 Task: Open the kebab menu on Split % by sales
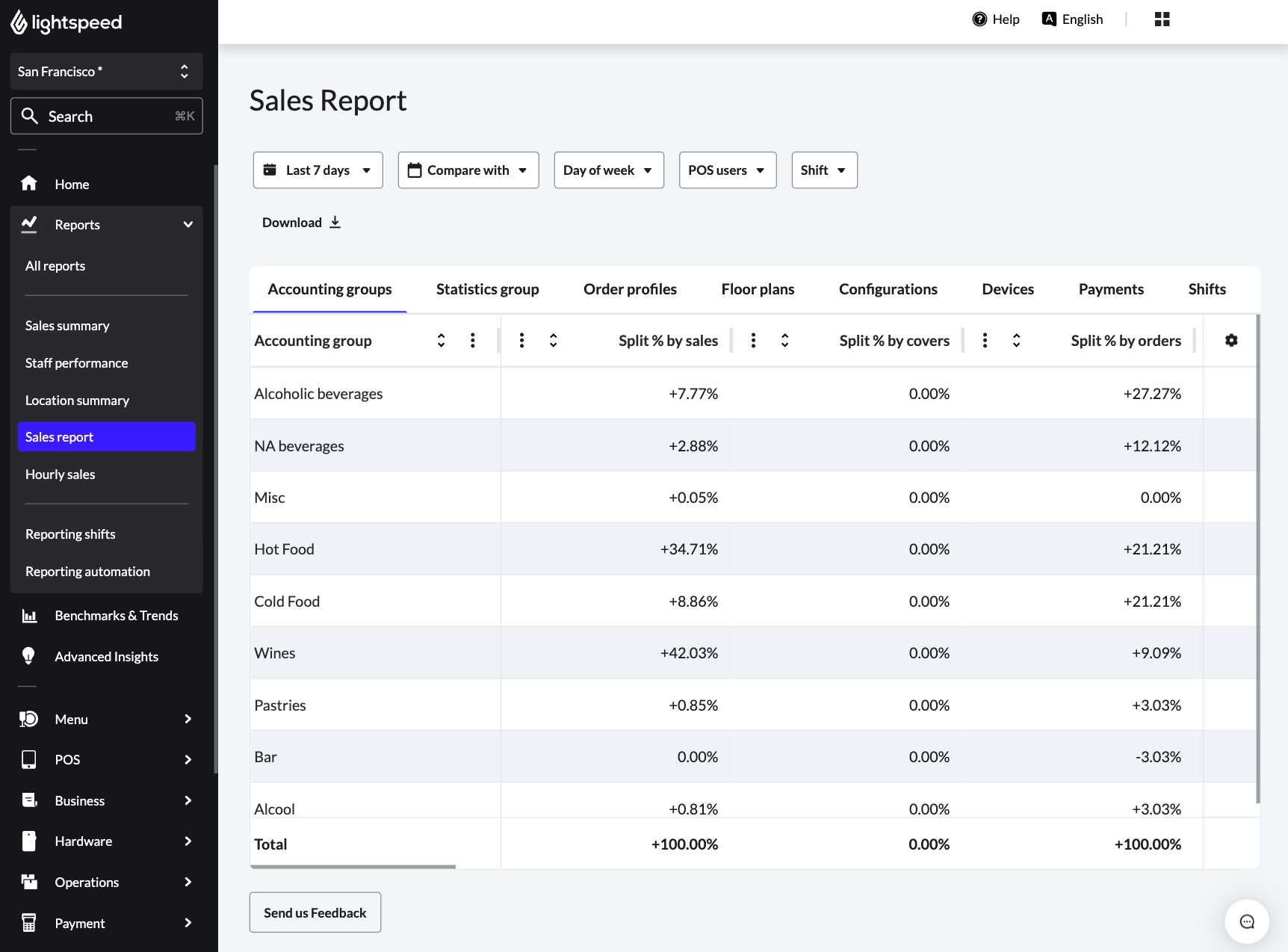[521, 340]
